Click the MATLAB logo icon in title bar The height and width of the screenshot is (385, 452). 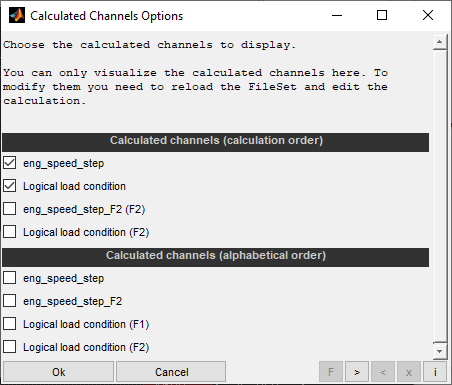pos(17,15)
